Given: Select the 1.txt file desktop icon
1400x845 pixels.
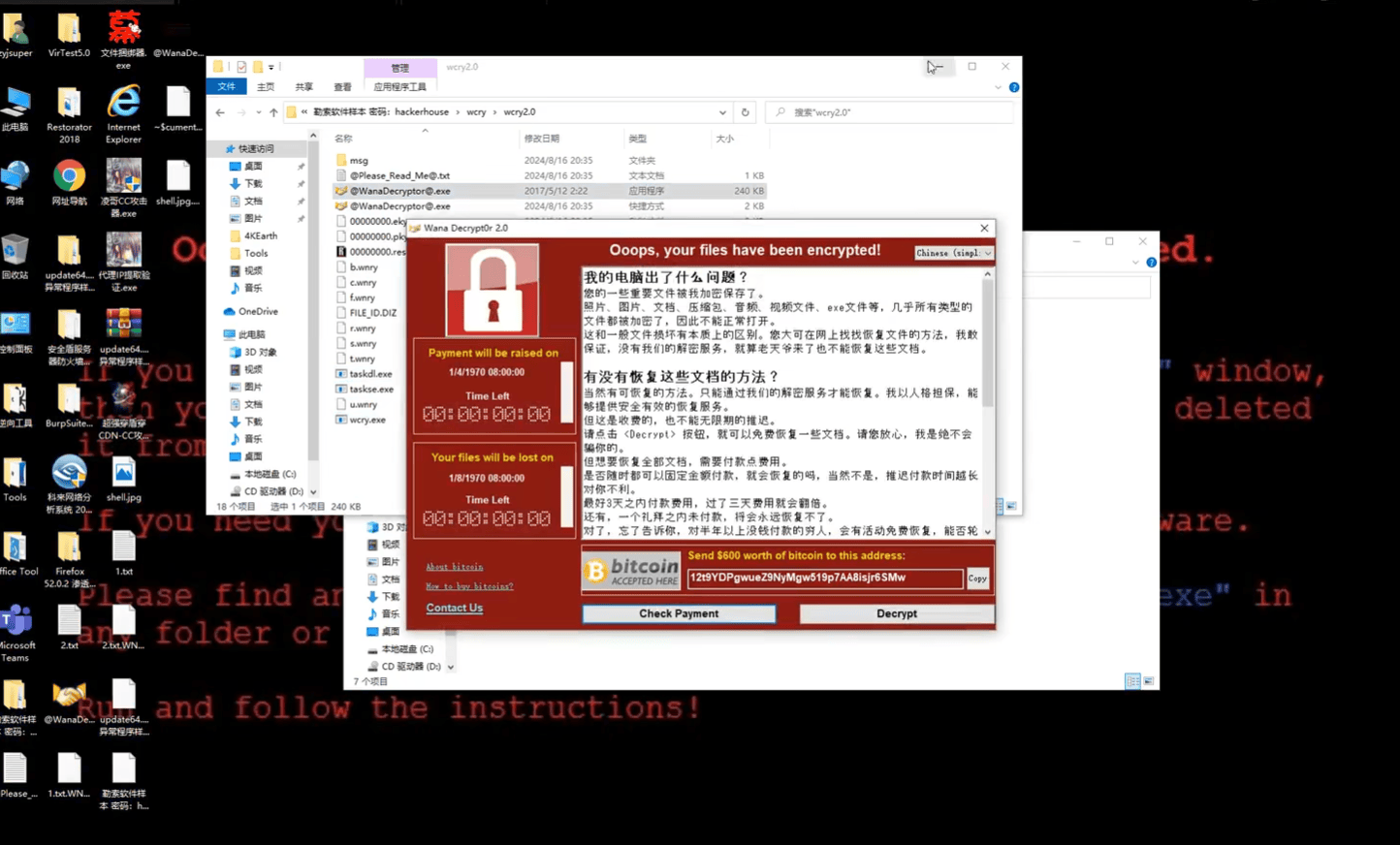Looking at the screenshot, I should click(123, 554).
